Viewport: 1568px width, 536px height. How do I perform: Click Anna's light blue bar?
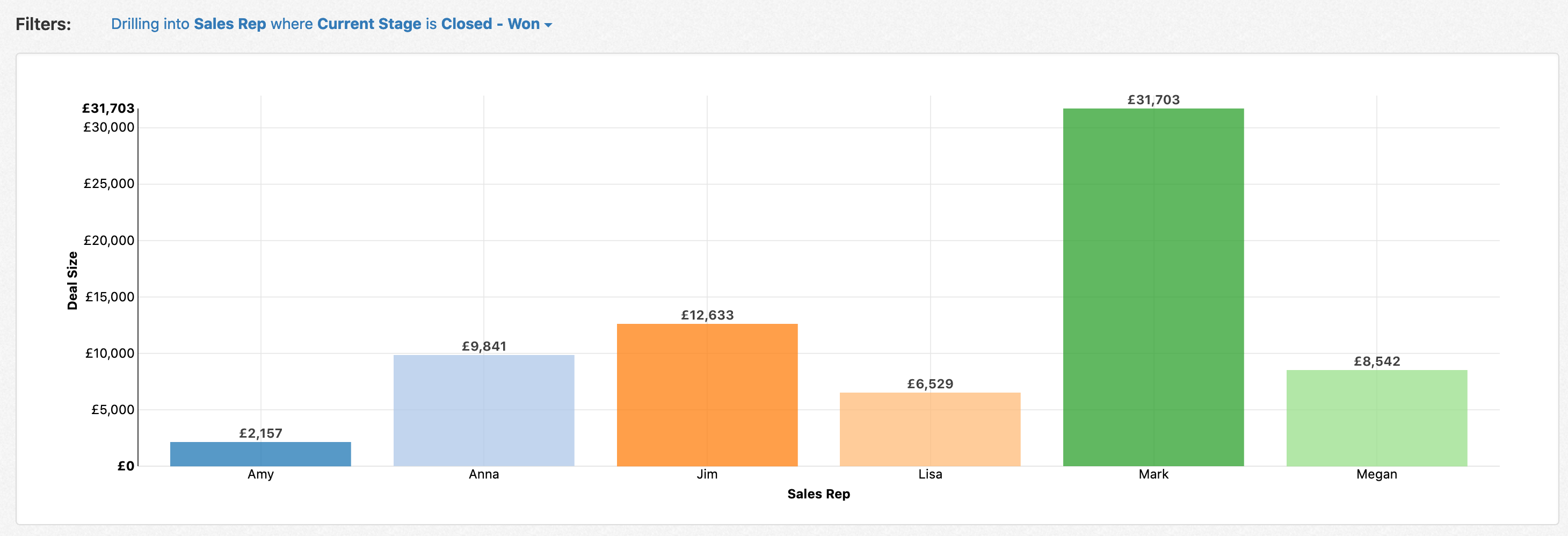pos(484,410)
